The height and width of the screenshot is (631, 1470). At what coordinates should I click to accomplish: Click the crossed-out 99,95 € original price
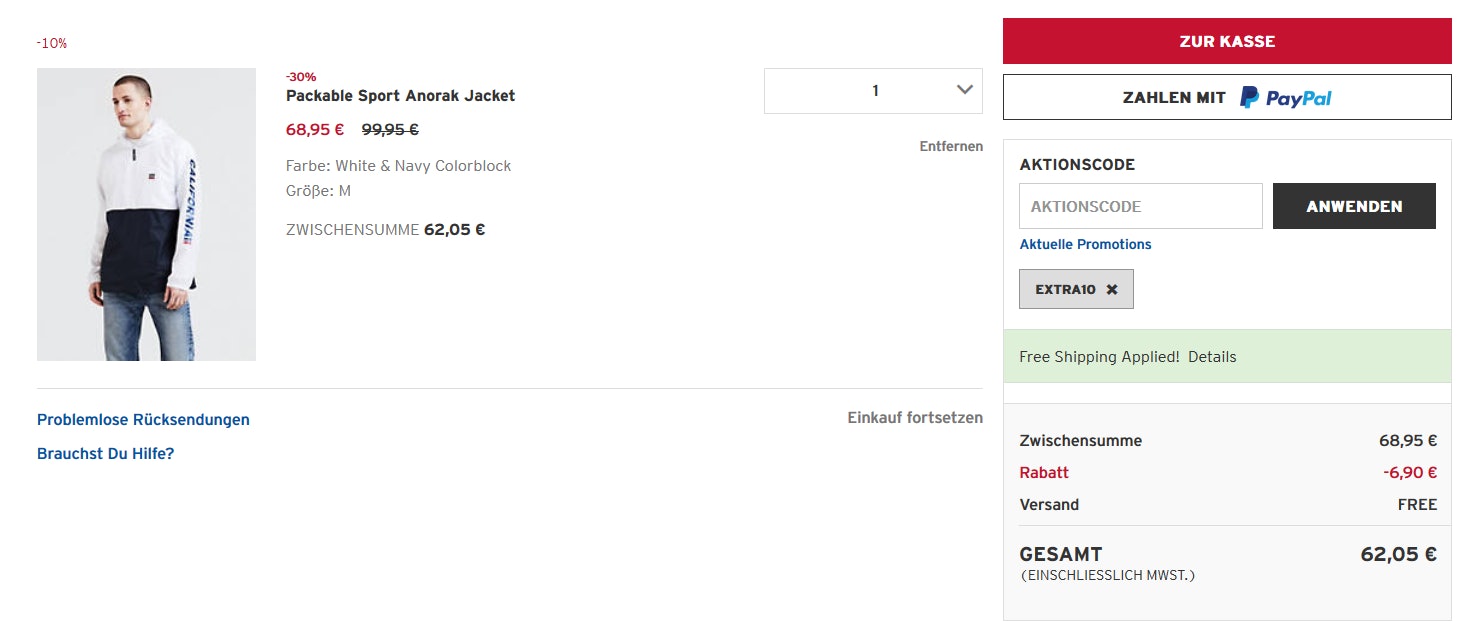pos(390,129)
